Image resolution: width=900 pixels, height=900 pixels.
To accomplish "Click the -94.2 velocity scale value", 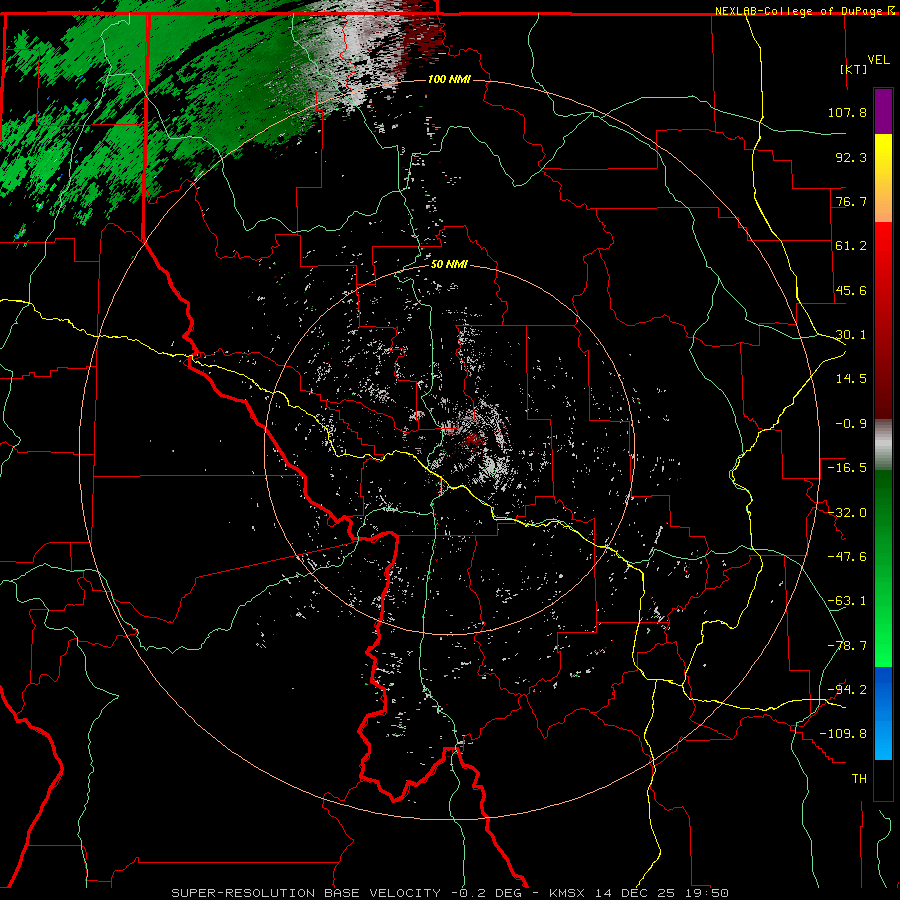I will pyautogui.click(x=847, y=690).
